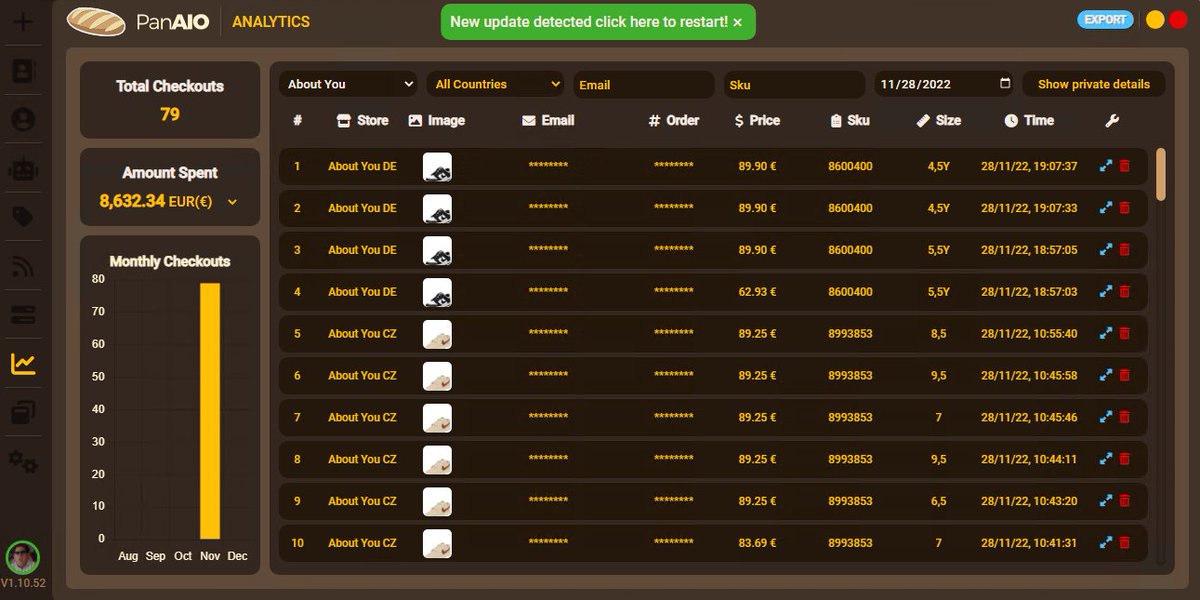Open the settings gears sidebar icon
The width and height of the screenshot is (1200, 600).
23,461
